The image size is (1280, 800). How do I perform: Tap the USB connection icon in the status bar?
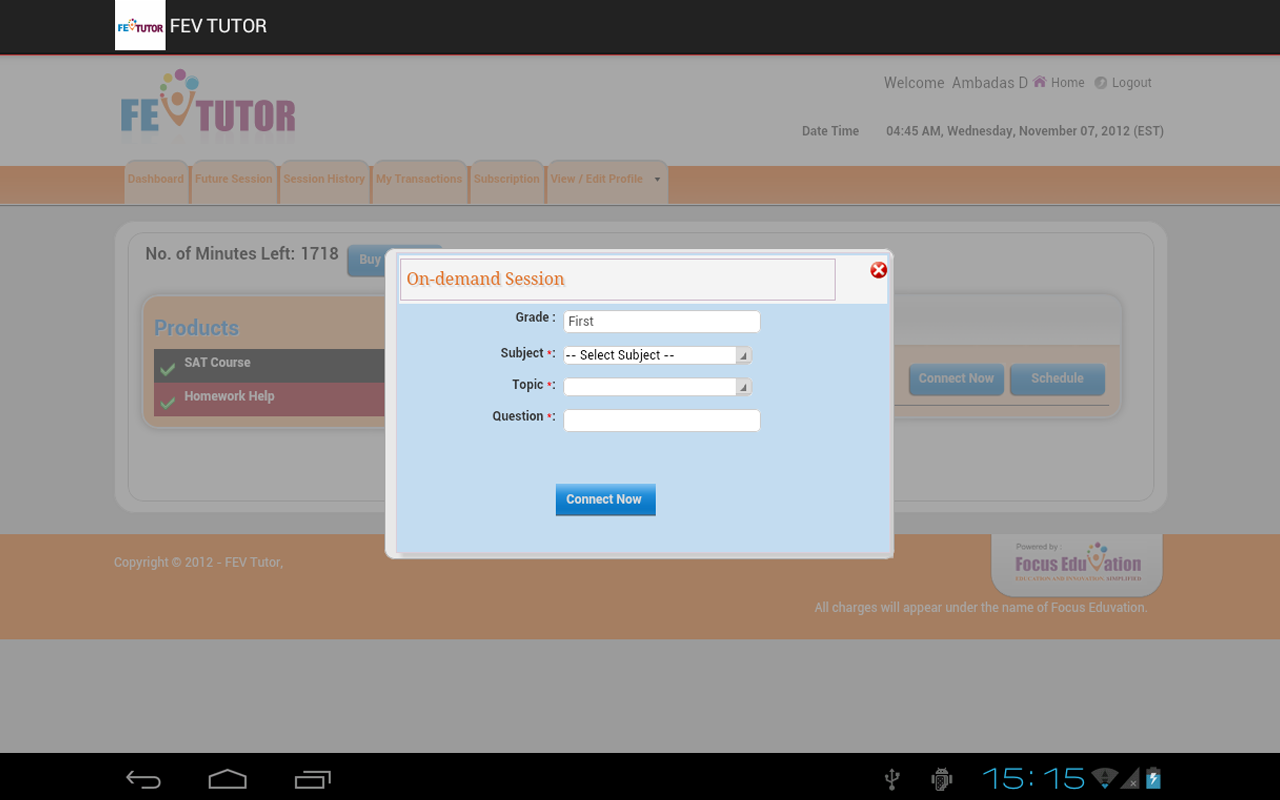pyautogui.click(x=891, y=777)
